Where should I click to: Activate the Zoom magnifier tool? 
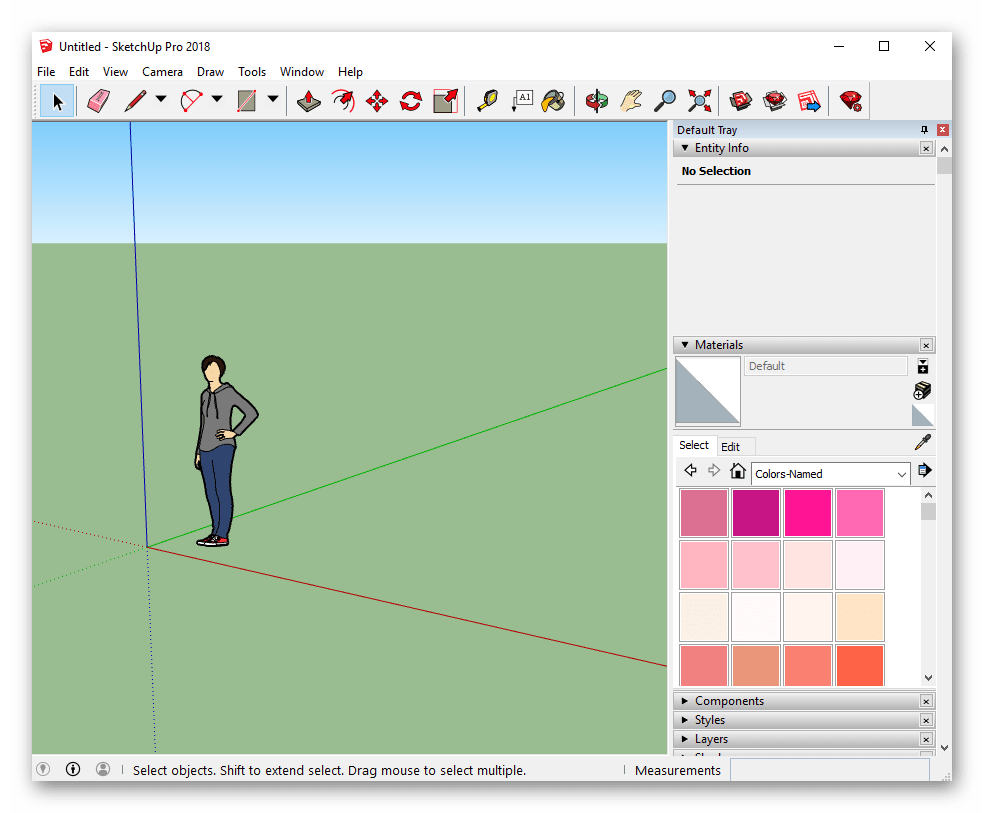(665, 101)
